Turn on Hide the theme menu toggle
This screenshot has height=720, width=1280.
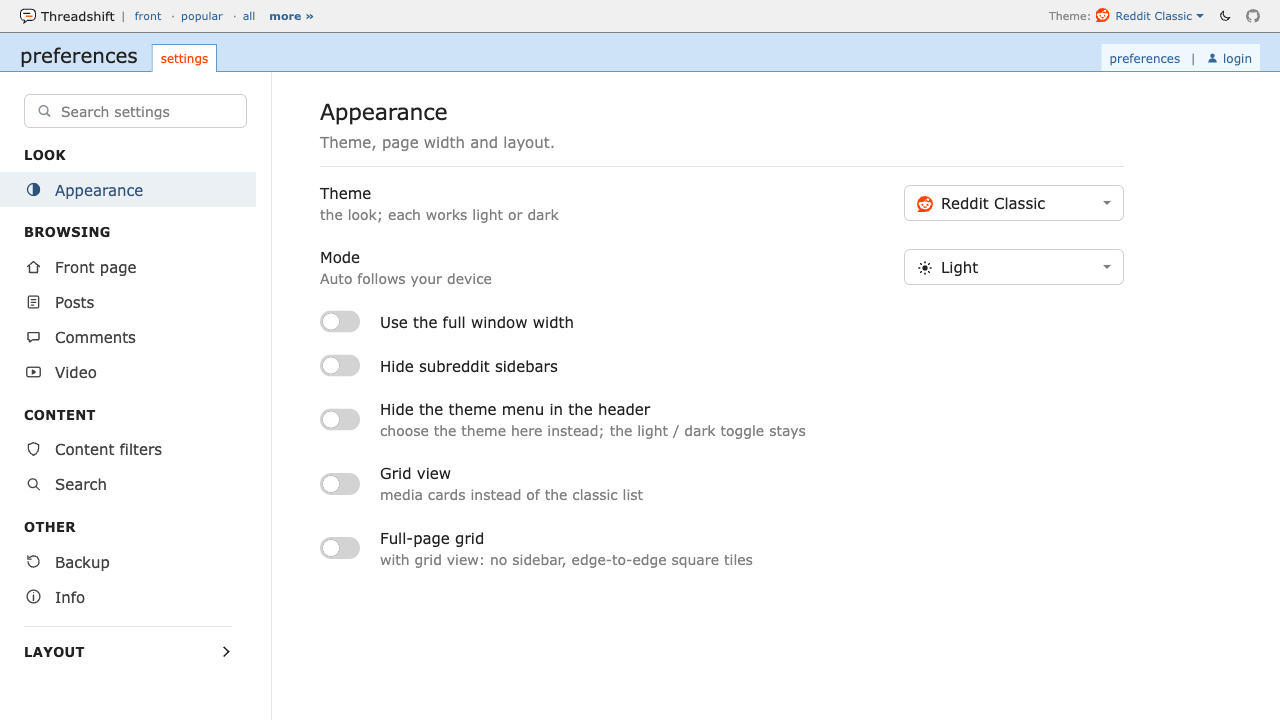[x=340, y=420]
